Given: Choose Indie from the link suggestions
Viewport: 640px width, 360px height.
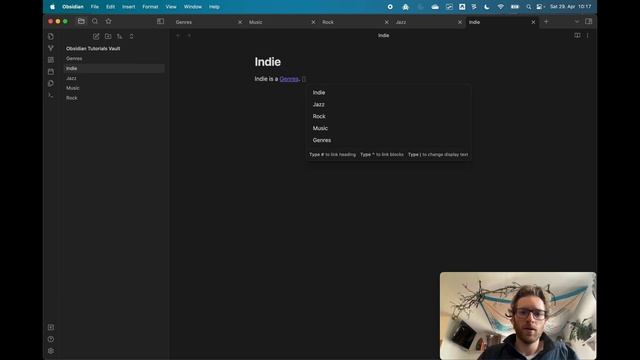Looking at the screenshot, I should tap(389, 93).
